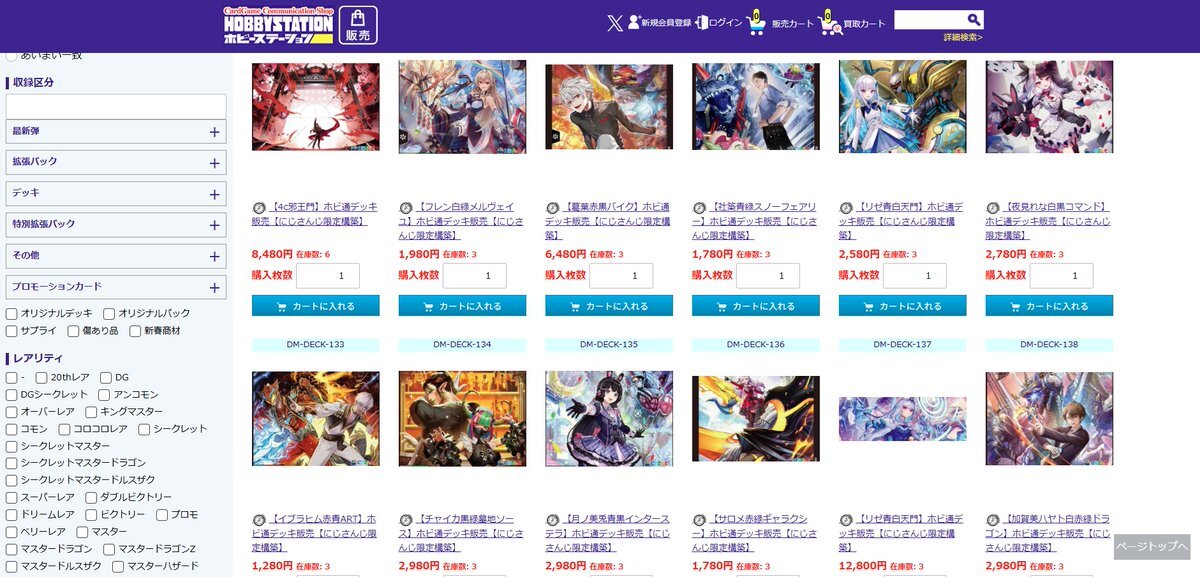Enable the スーパーレア checkbox
This screenshot has width=1200, height=577.
(x=12, y=497)
